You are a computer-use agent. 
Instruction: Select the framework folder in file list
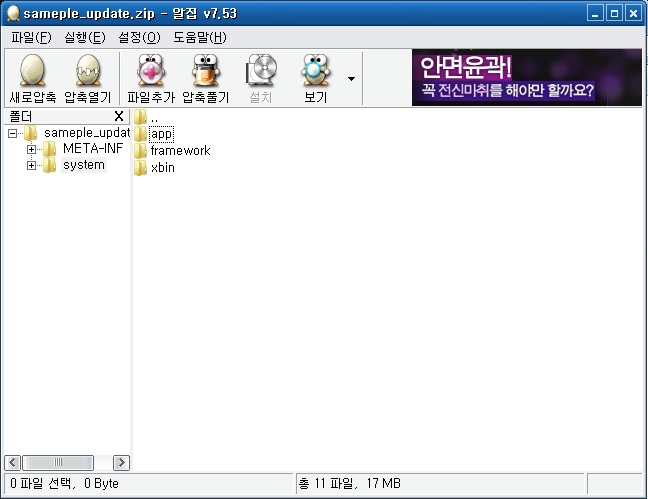click(180, 151)
